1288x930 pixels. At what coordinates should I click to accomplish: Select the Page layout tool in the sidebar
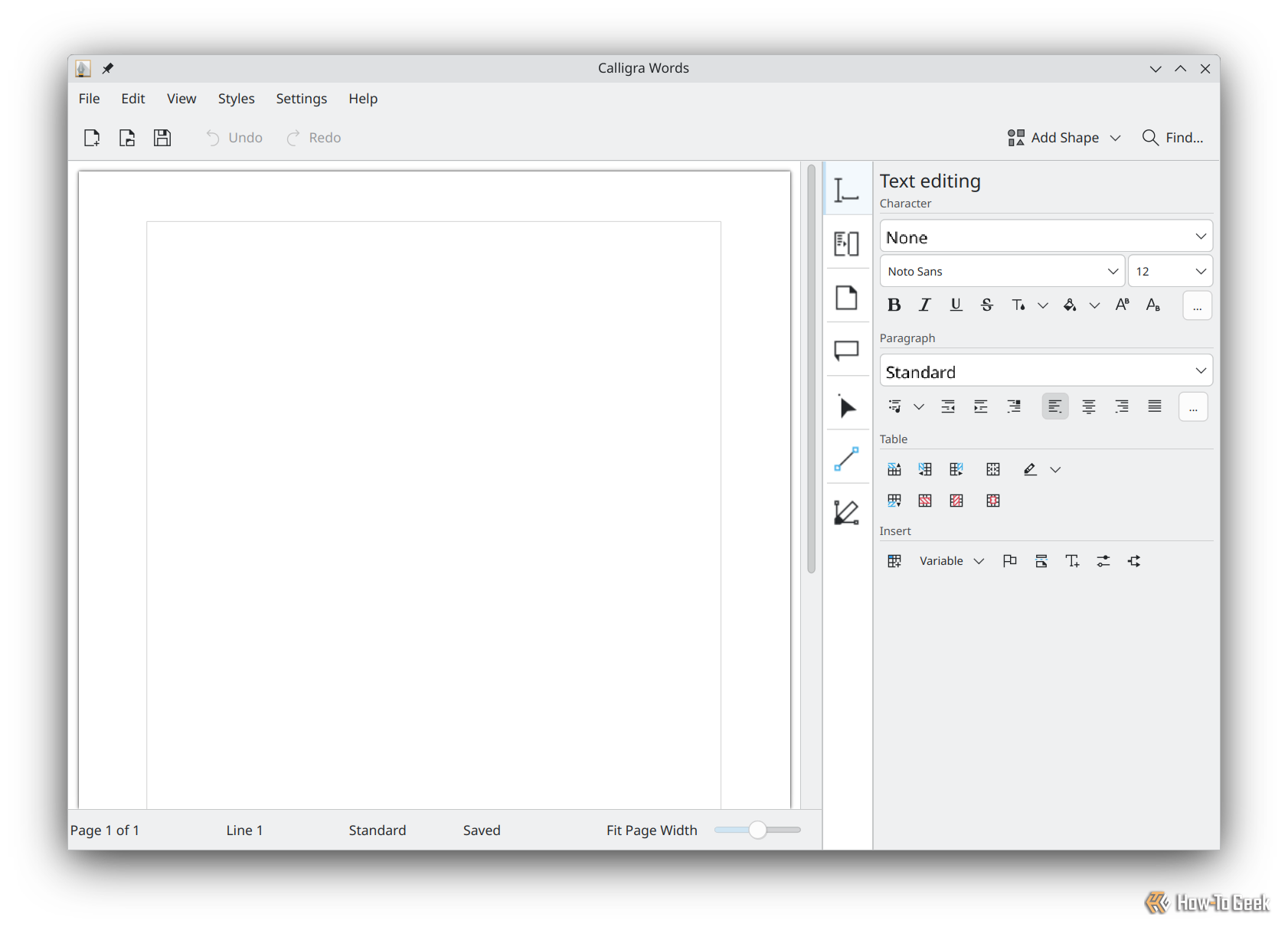click(x=848, y=298)
